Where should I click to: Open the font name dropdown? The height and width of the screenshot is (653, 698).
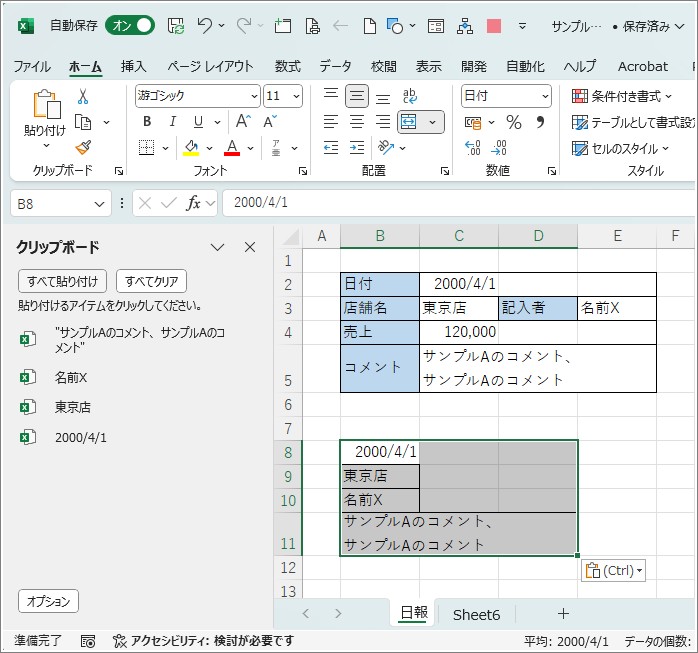(x=254, y=96)
